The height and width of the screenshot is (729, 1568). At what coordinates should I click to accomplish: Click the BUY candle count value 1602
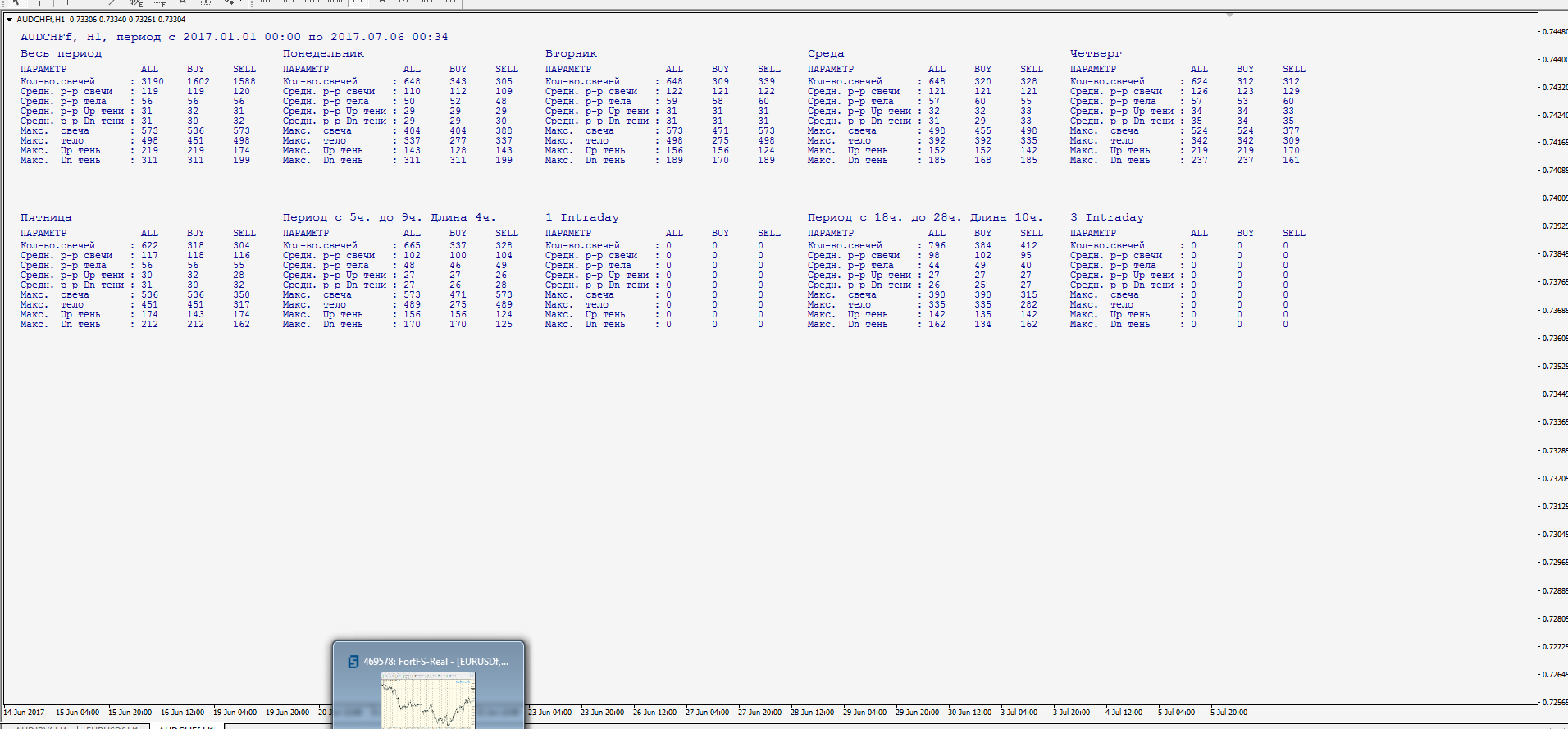tap(198, 81)
